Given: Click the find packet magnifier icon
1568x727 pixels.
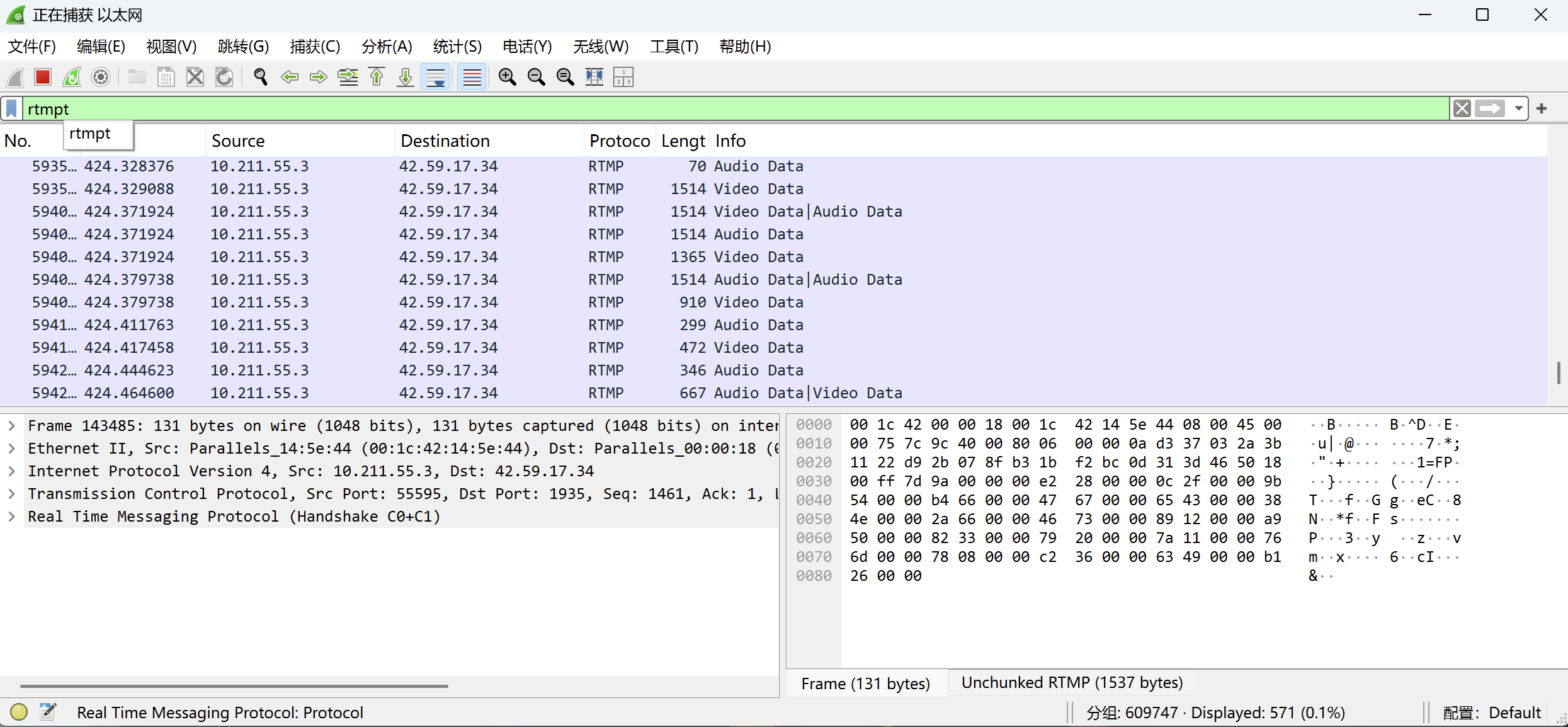Looking at the screenshot, I should click(260, 77).
